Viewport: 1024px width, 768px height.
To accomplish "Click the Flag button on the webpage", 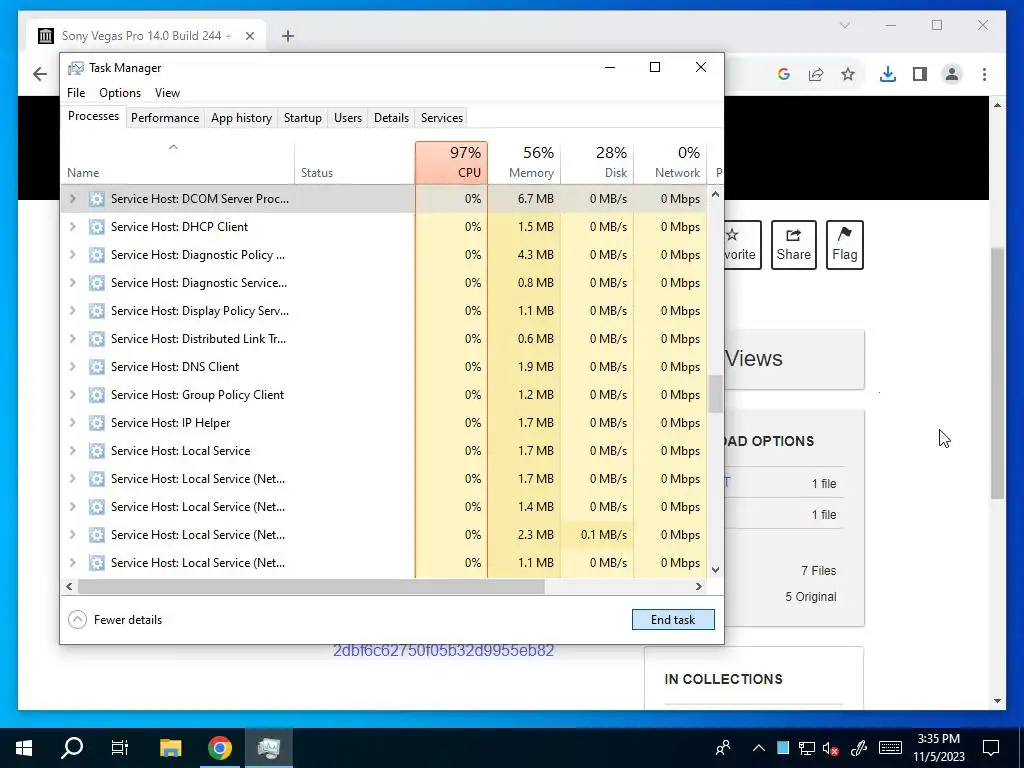I will pyautogui.click(x=844, y=245).
